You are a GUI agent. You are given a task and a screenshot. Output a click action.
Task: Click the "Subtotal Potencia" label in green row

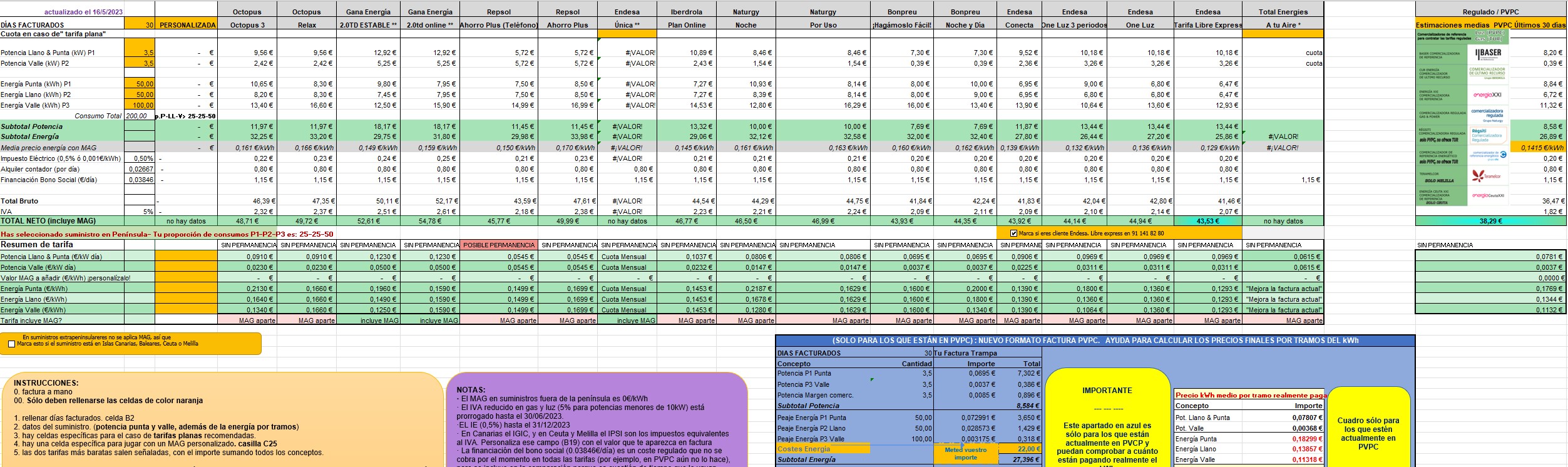click(x=31, y=126)
